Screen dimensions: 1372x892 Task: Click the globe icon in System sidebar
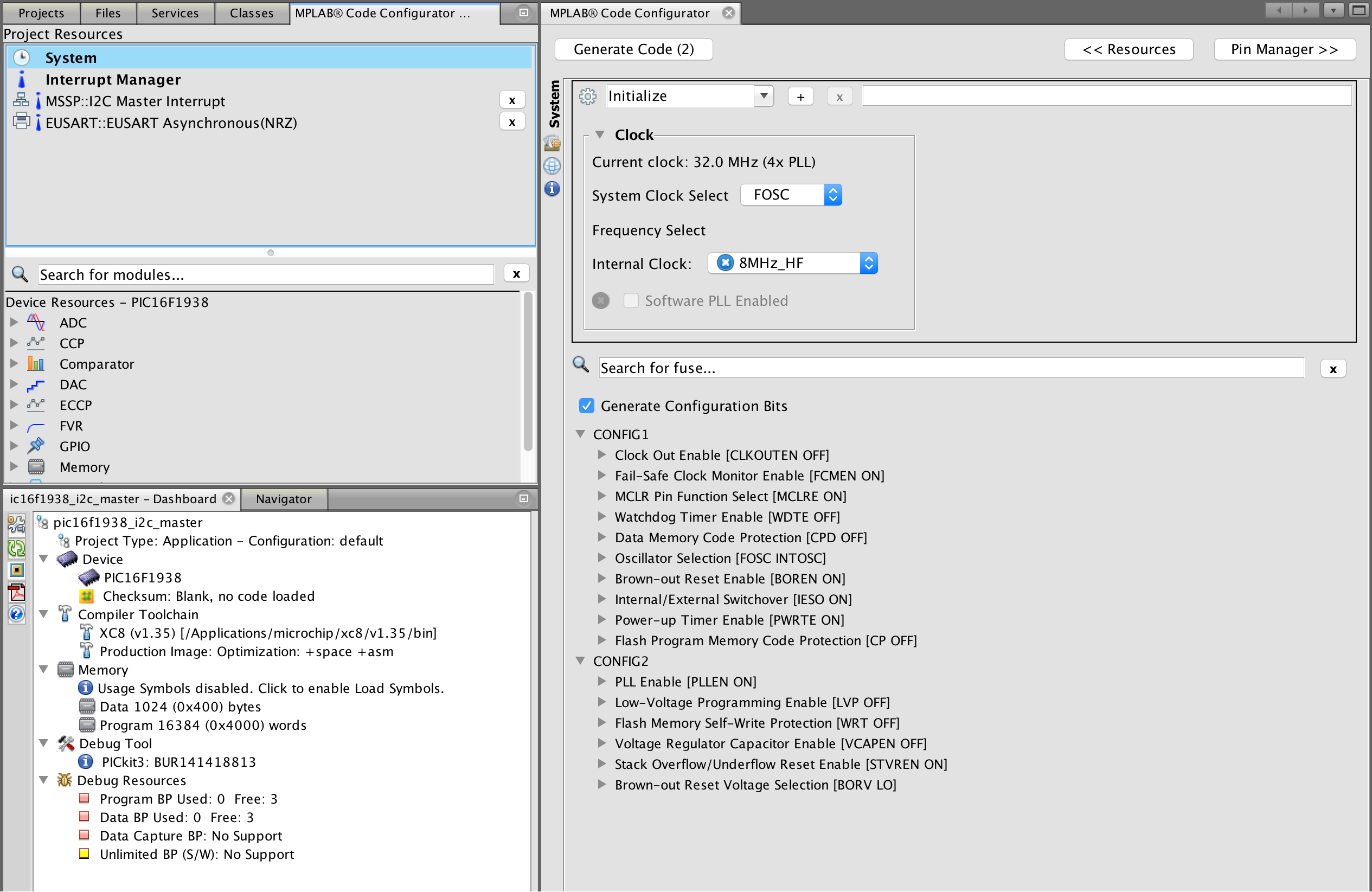pyautogui.click(x=552, y=166)
